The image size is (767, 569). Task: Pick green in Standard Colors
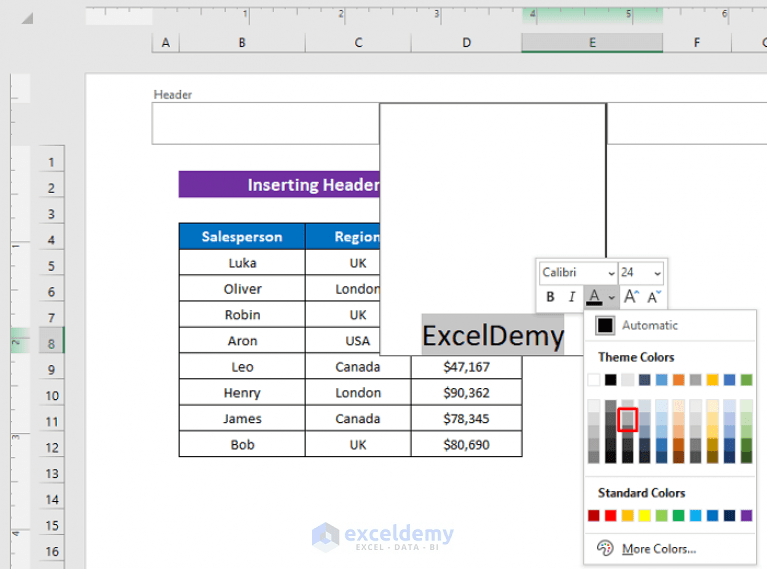[x=678, y=515]
